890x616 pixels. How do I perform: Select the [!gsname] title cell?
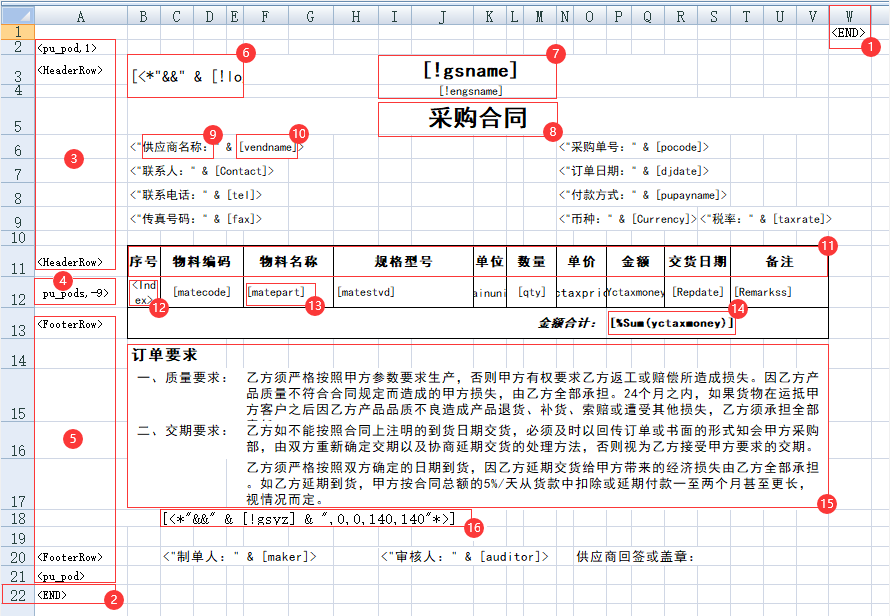point(471,70)
